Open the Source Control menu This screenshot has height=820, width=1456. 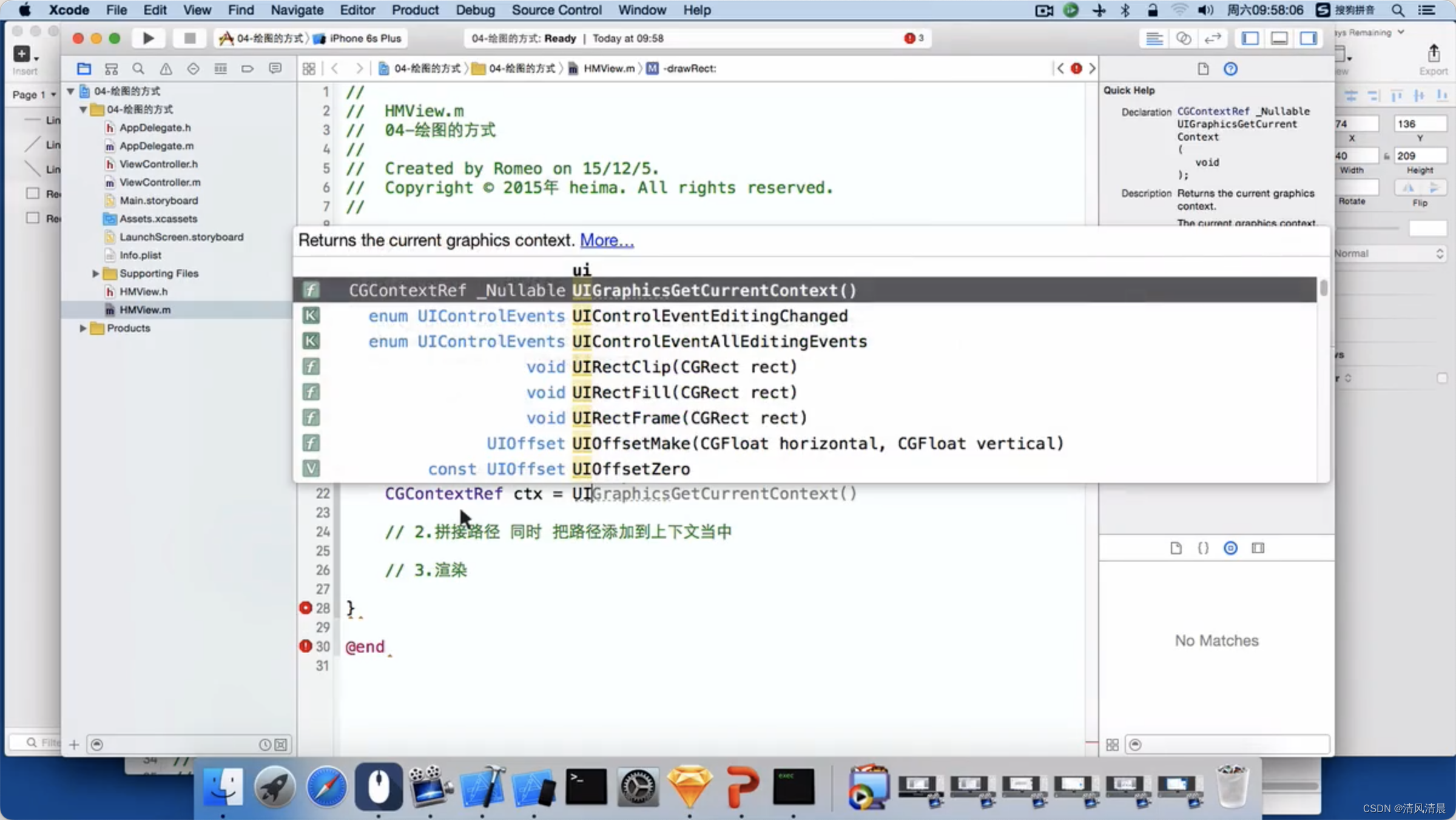pos(556,10)
